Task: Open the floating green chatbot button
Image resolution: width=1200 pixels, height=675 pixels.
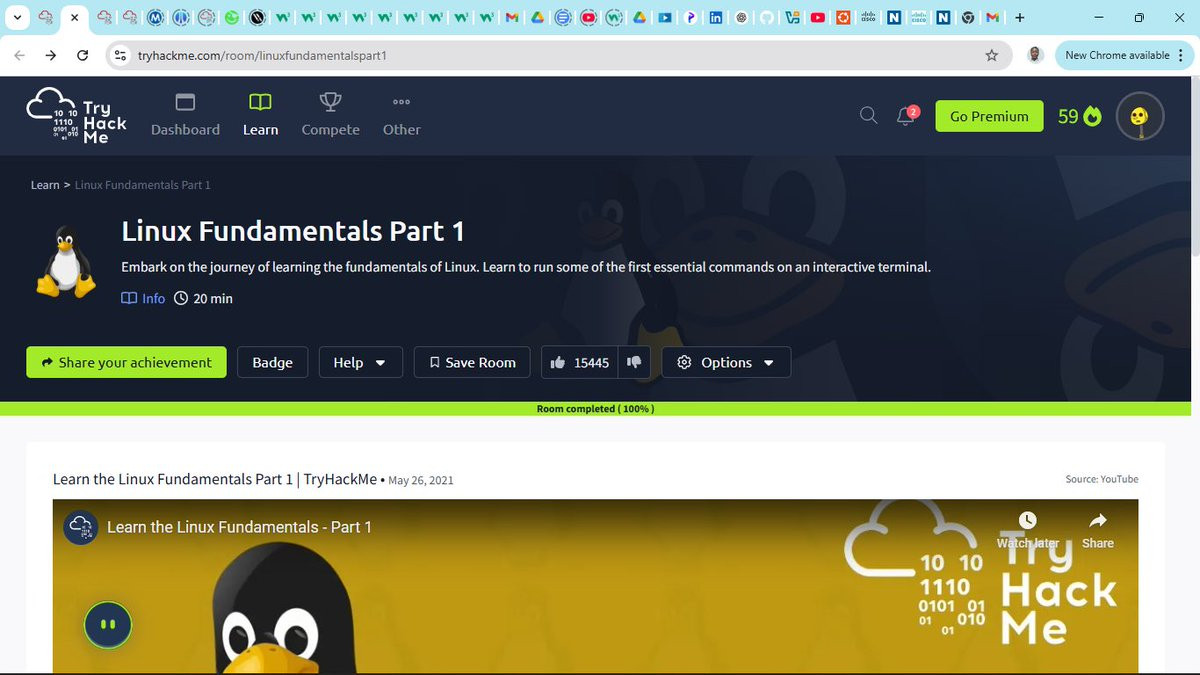Action: 107,624
